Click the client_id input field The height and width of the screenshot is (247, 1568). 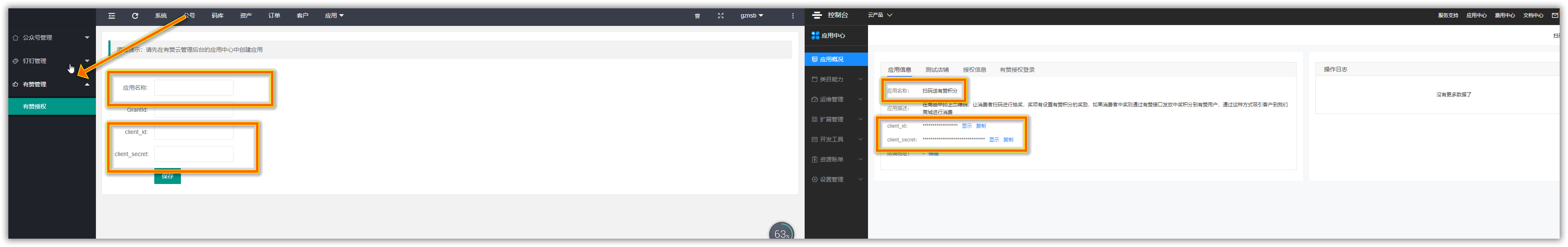tap(193, 132)
